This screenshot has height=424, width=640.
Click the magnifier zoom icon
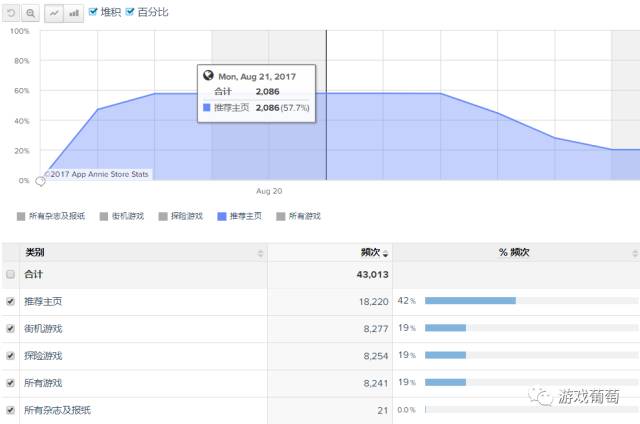point(30,13)
